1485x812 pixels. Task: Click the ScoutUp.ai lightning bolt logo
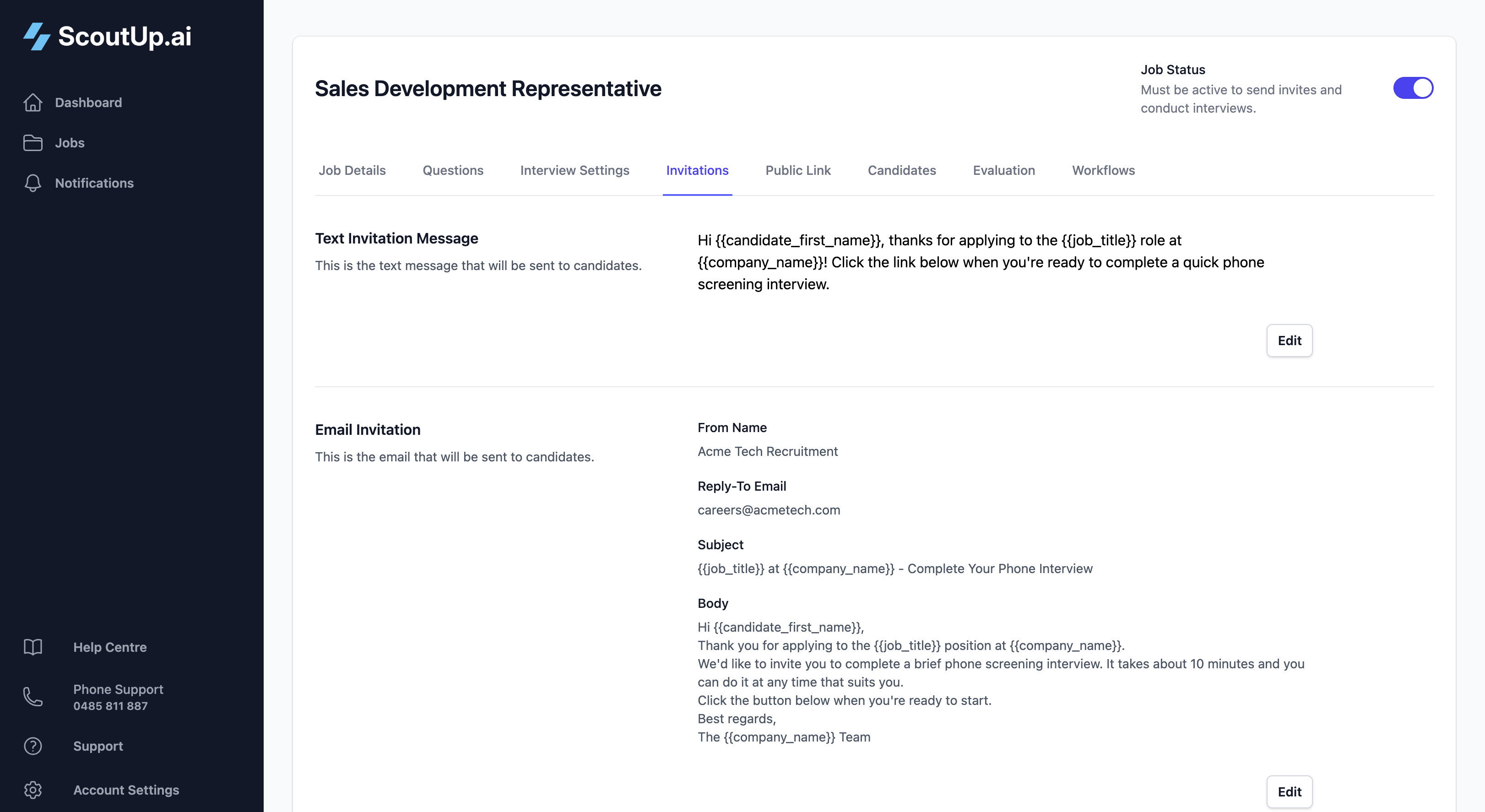36,37
